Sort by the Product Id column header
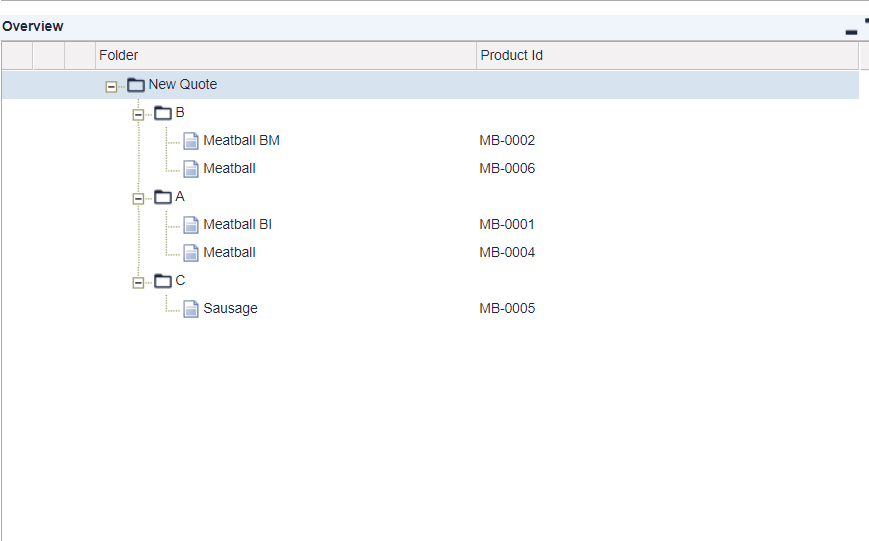Screen dimensions: 869x541 click(666, 56)
